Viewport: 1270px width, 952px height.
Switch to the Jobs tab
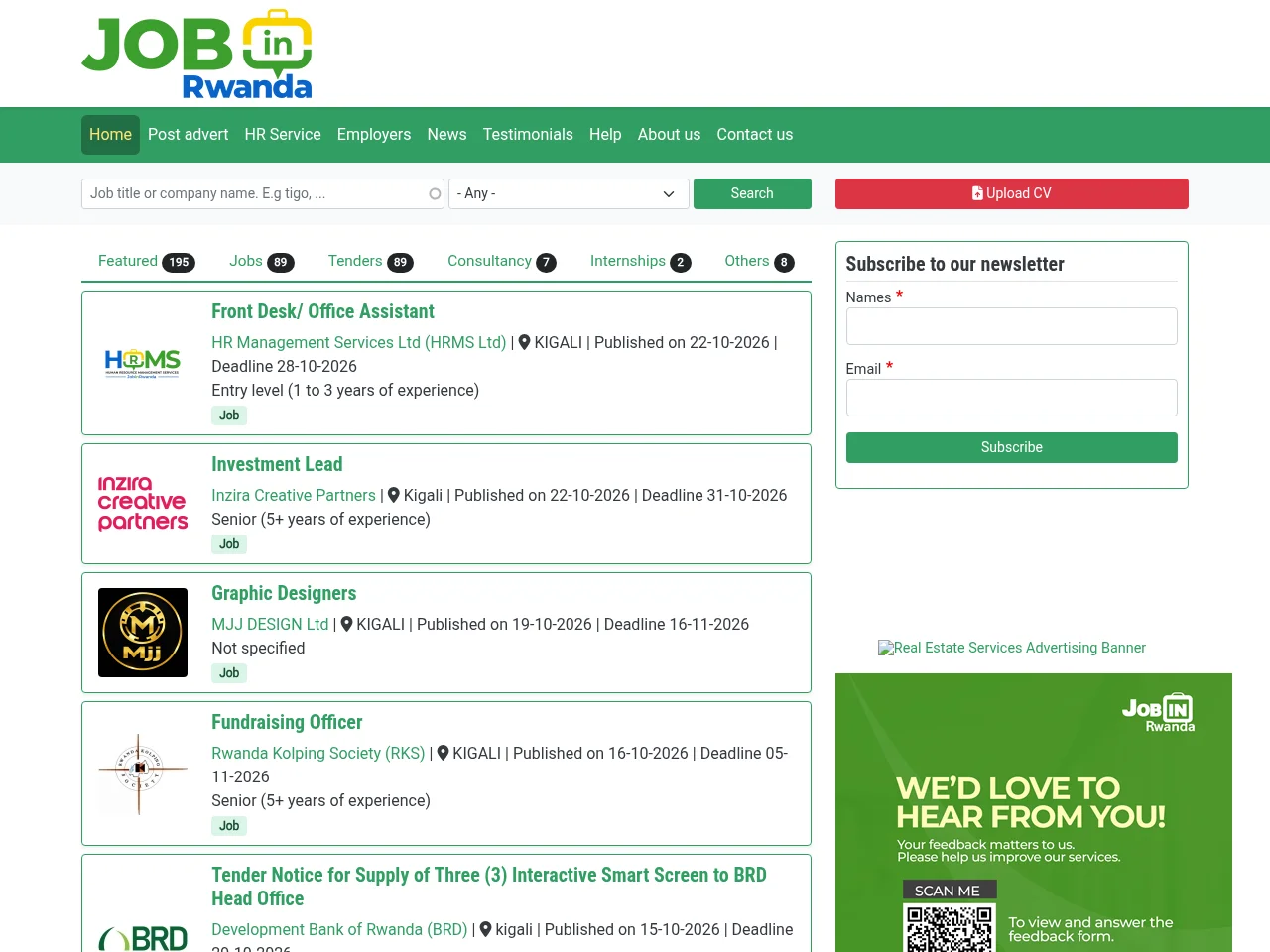coord(262,262)
